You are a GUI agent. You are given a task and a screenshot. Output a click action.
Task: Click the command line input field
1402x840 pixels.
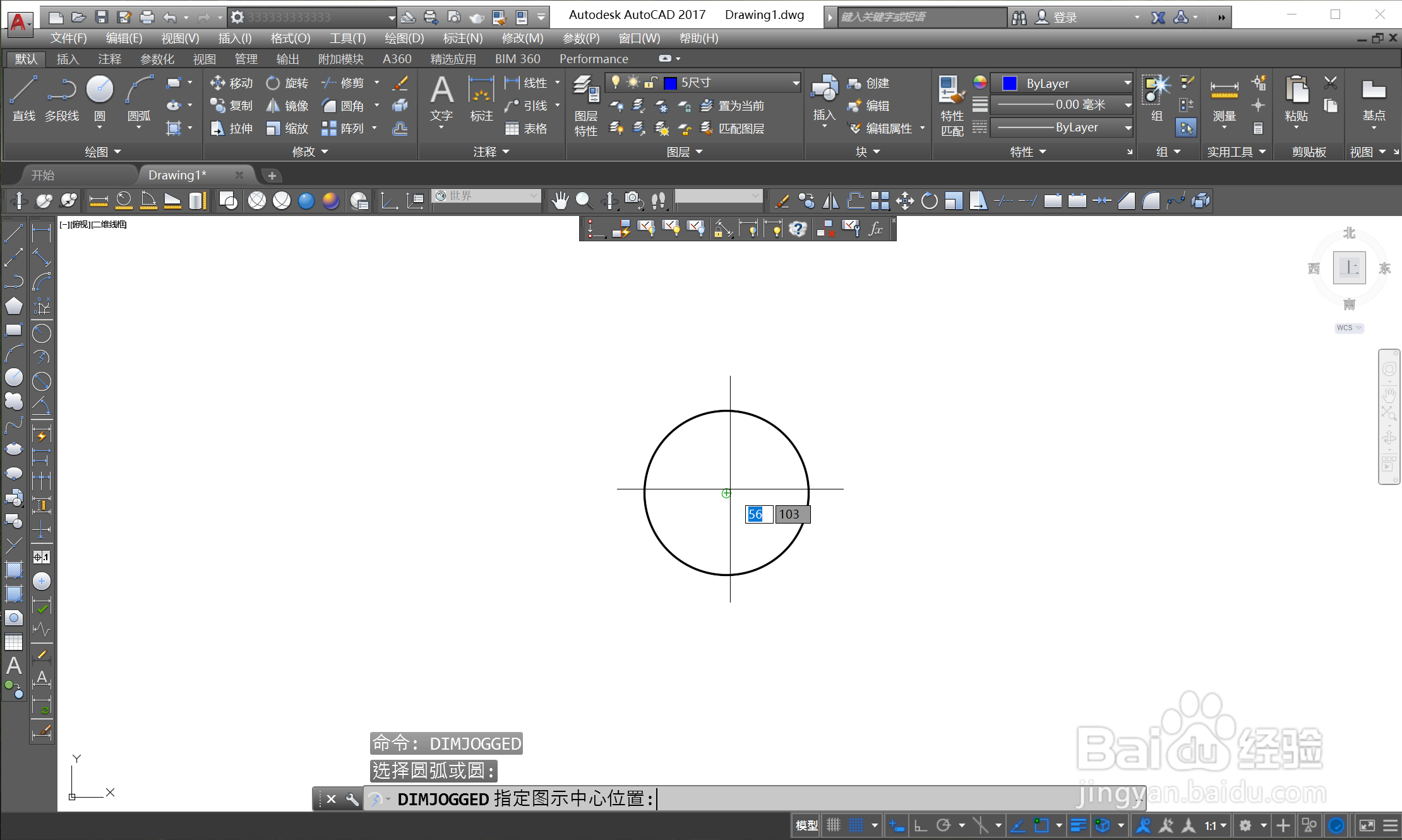821,799
